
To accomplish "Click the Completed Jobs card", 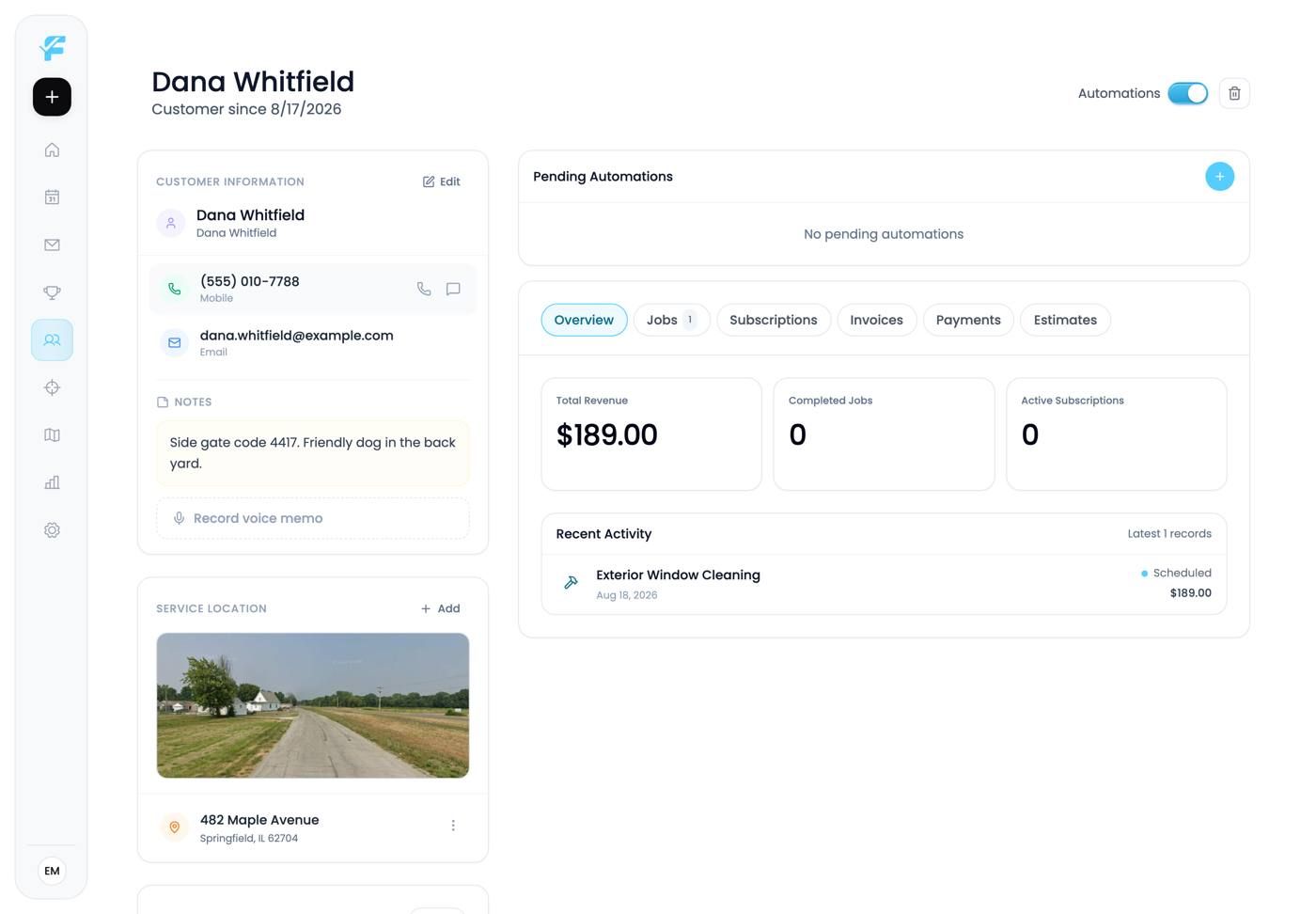I will [x=884, y=434].
